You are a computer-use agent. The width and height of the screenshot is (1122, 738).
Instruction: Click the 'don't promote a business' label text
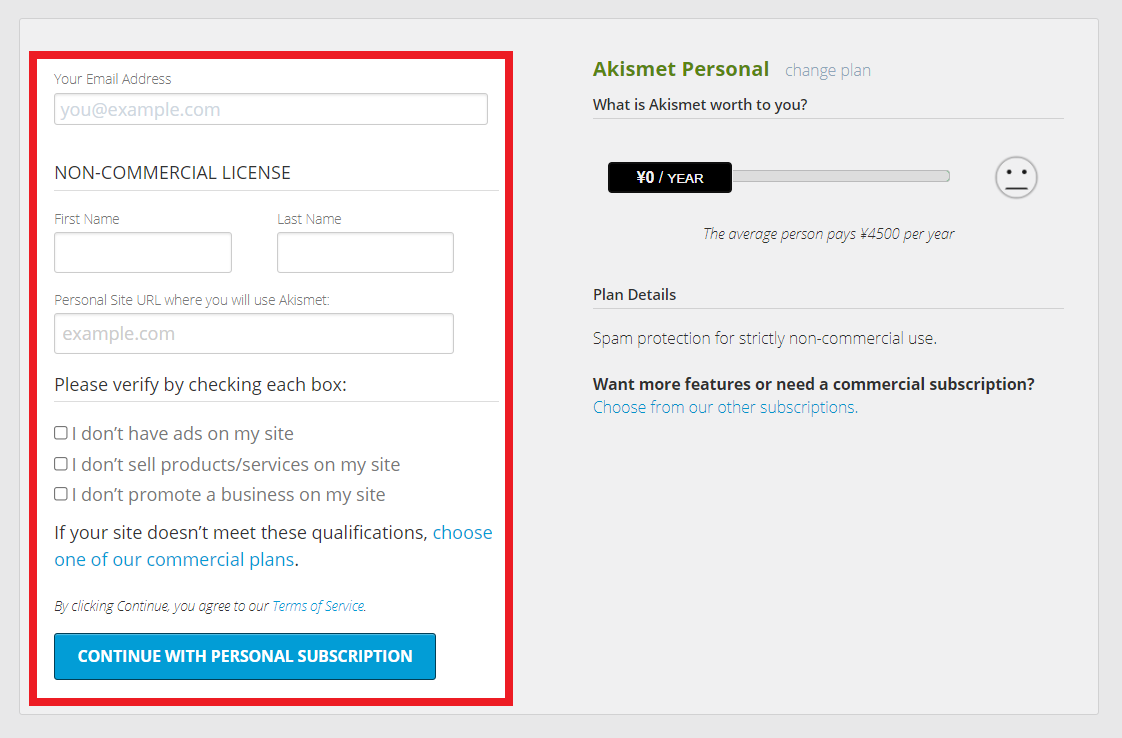tap(228, 495)
